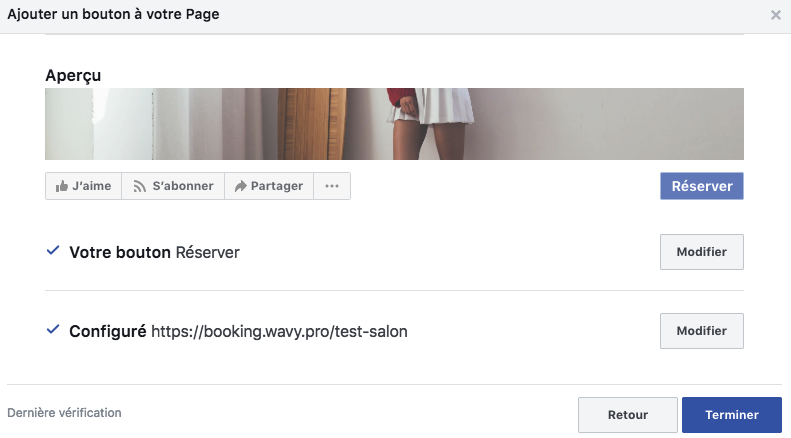791x438 pixels.
Task: Click the Dernière vérification label
Action: click(64, 413)
